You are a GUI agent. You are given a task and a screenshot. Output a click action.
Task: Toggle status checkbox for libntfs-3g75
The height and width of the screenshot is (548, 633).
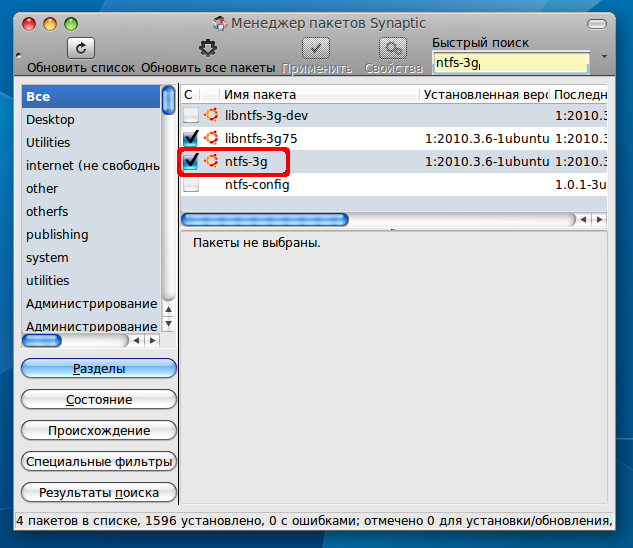click(191, 139)
